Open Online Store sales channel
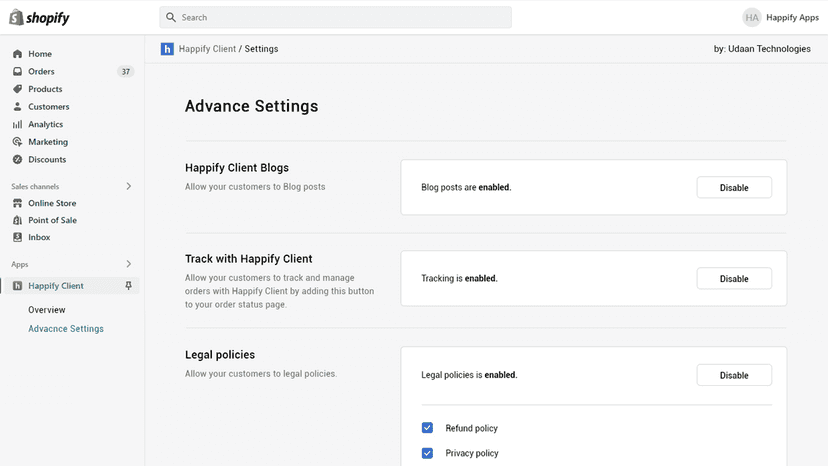Viewport: 828px width, 466px height. click(x=52, y=203)
